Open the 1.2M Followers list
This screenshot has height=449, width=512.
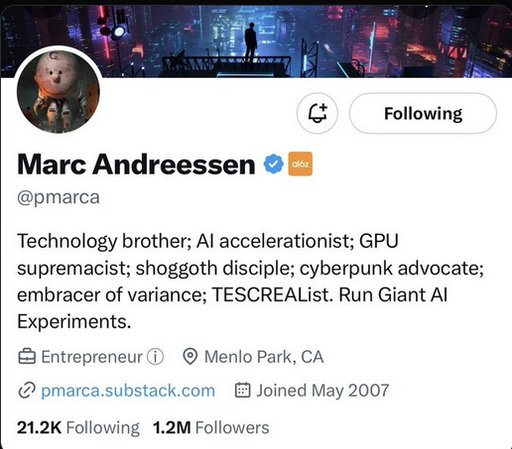tap(211, 428)
